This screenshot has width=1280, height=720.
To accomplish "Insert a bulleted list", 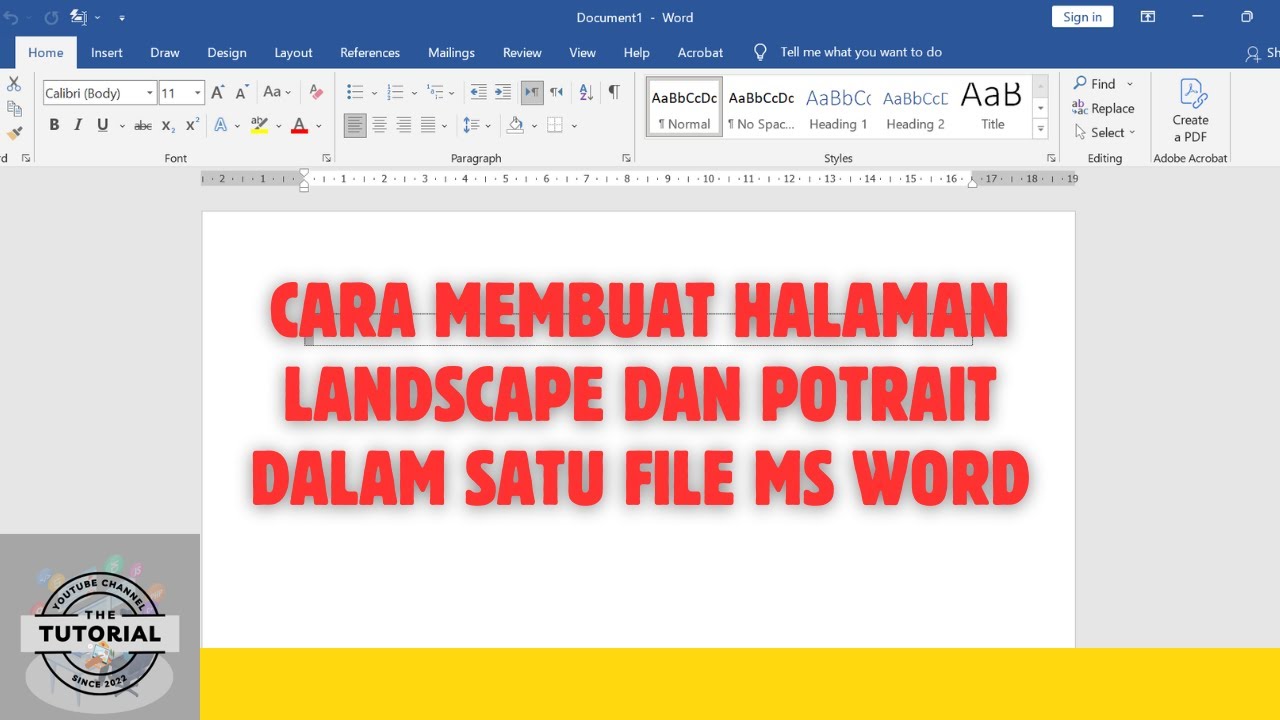I will click(355, 93).
